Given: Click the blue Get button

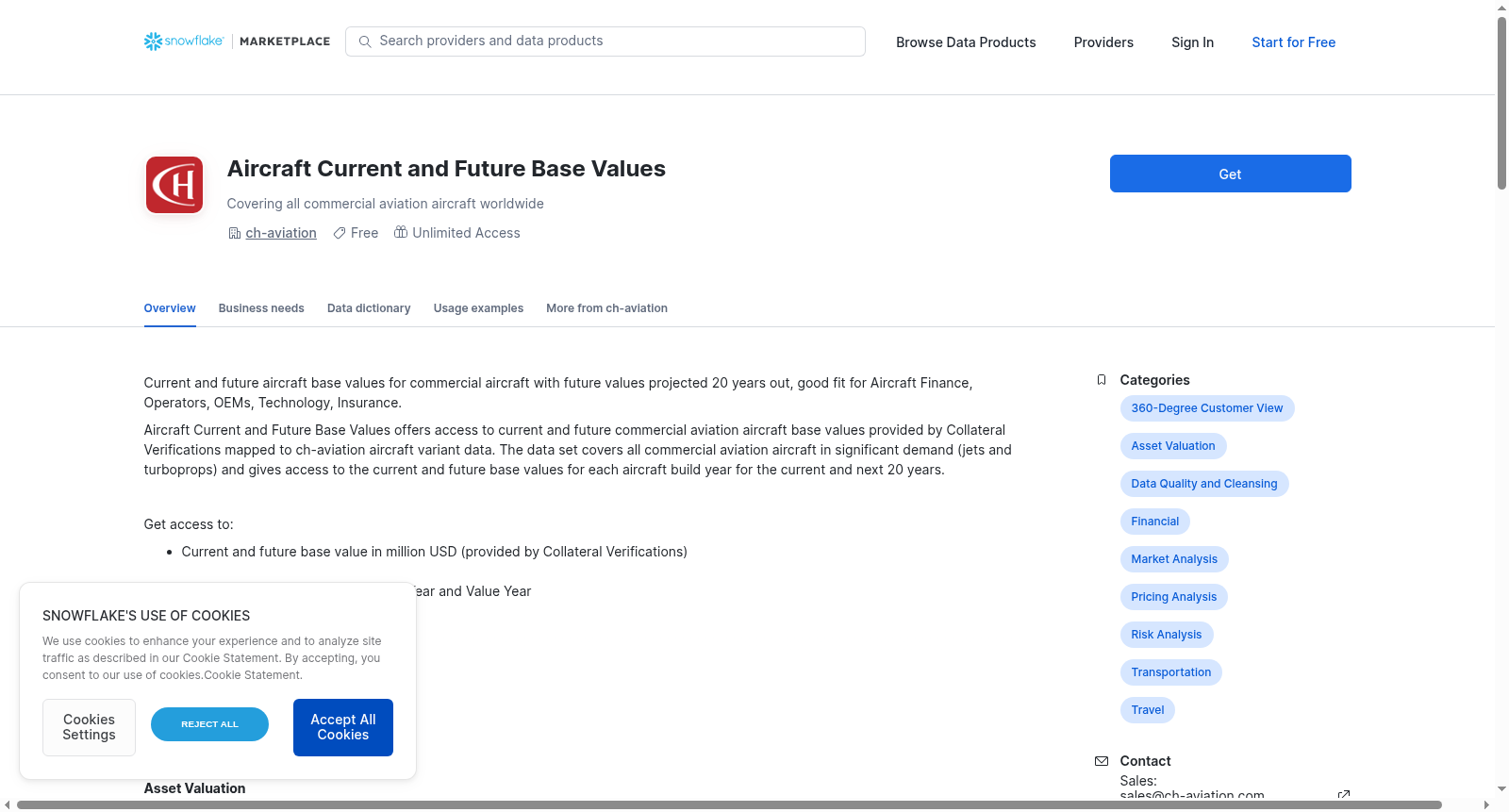Looking at the screenshot, I should pos(1230,174).
